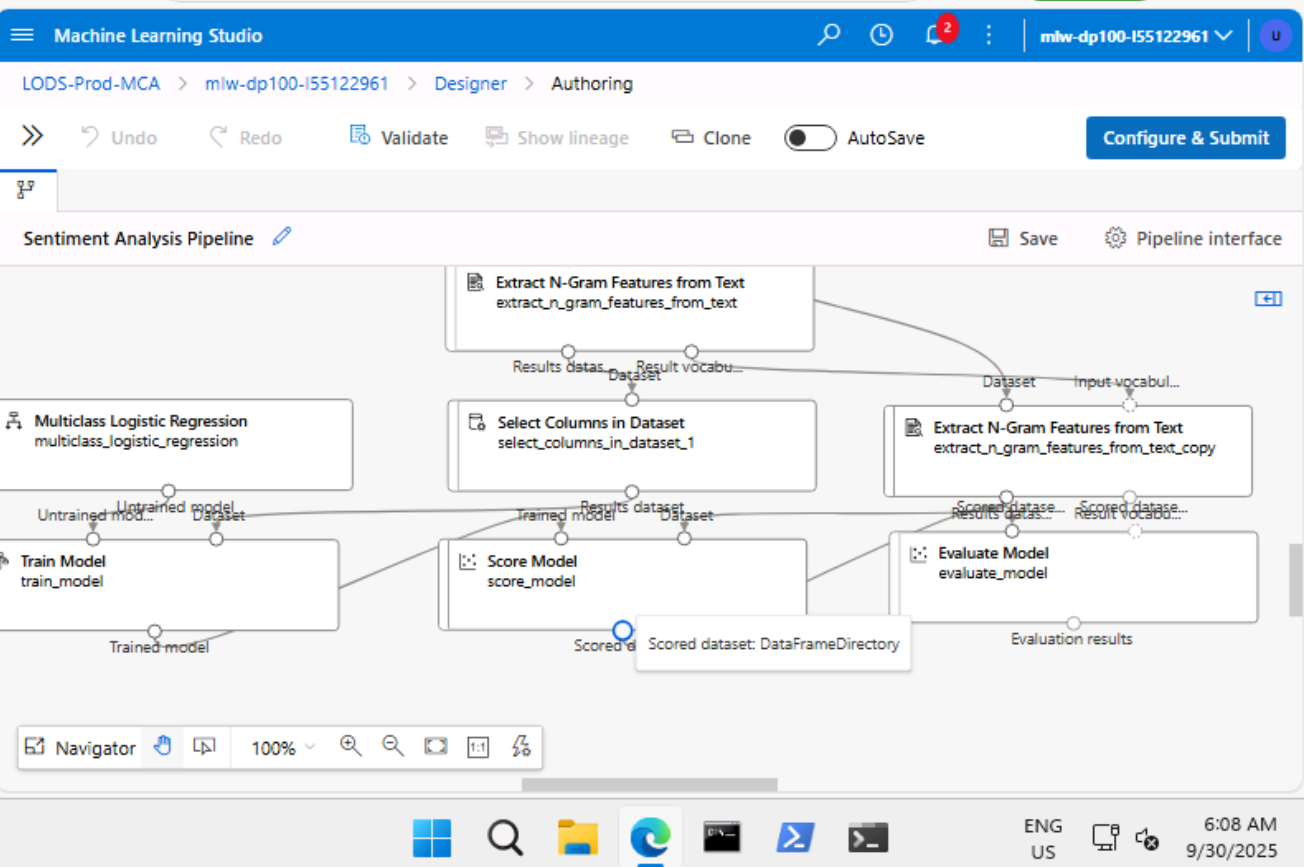Zoom in on the canvas
Image resolution: width=1304 pixels, height=867 pixels.
click(x=351, y=746)
